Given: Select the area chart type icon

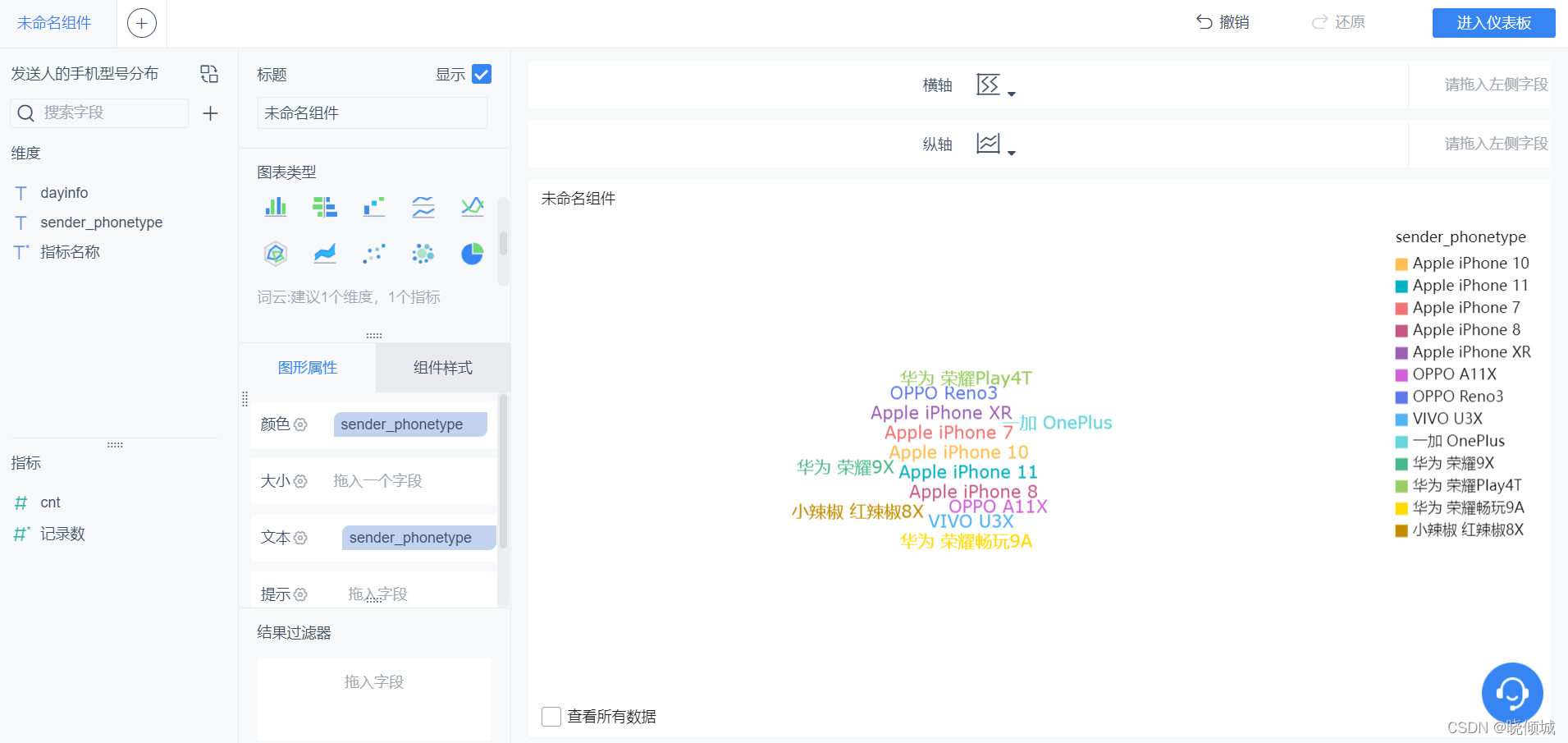Looking at the screenshot, I should 325,254.
